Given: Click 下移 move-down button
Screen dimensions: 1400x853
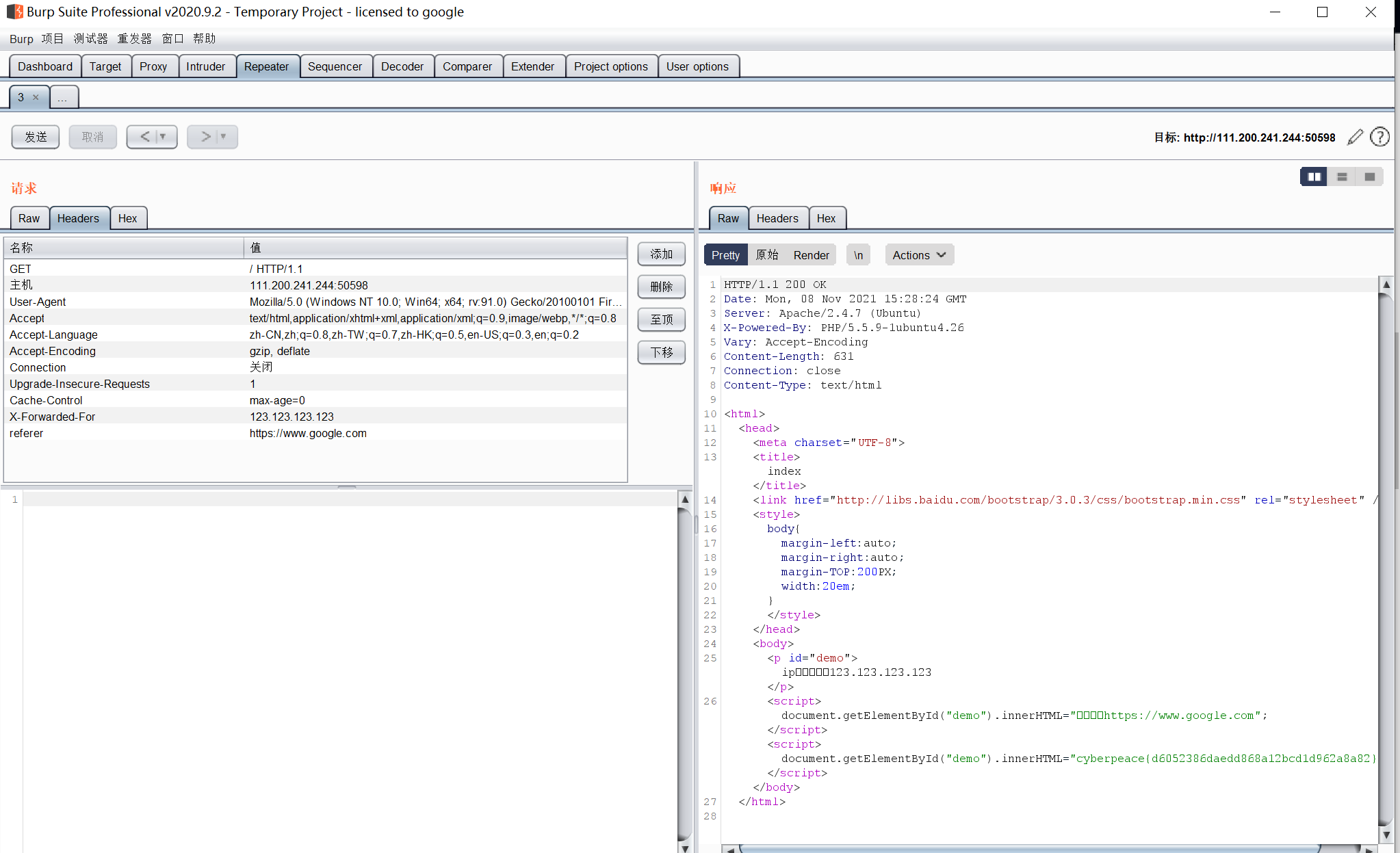Looking at the screenshot, I should [661, 352].
